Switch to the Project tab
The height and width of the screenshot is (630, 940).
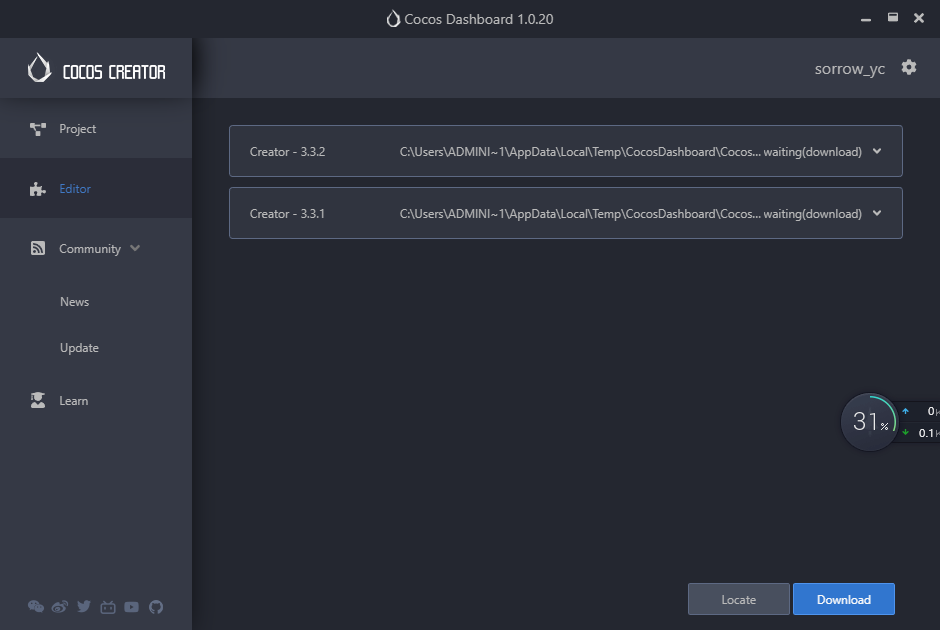point(77,129)
